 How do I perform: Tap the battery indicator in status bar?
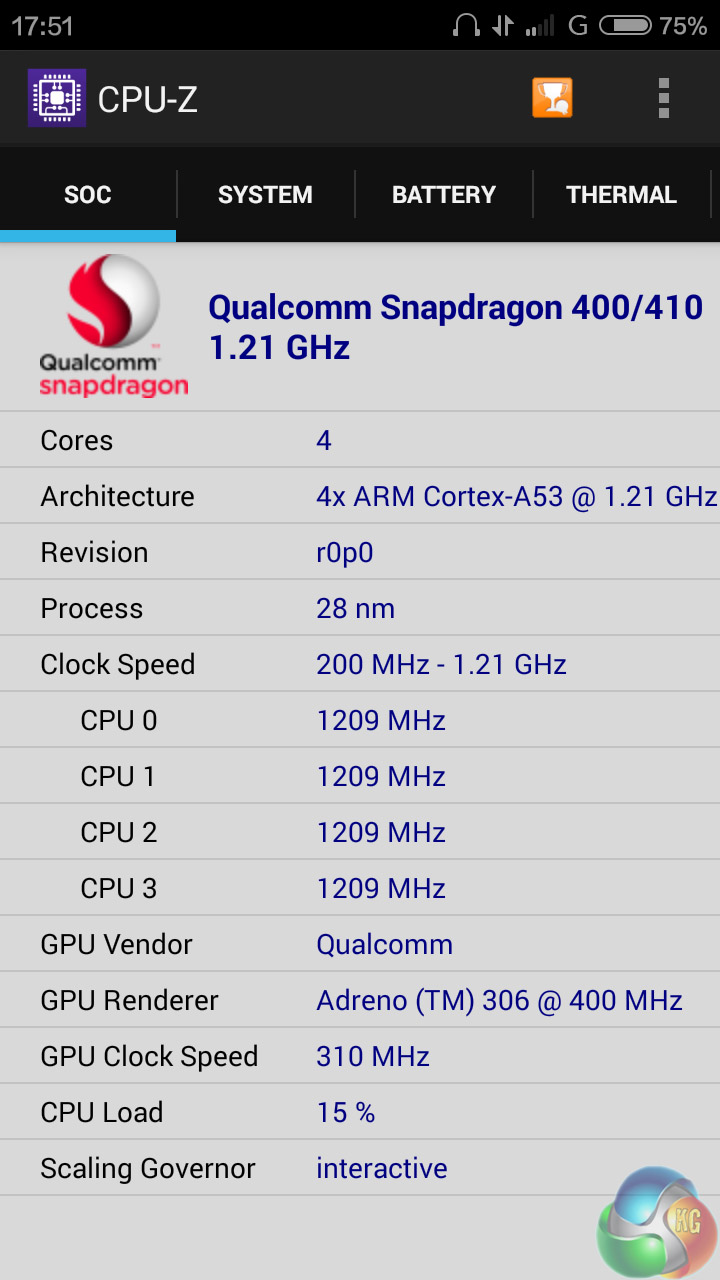coord(625,26)
